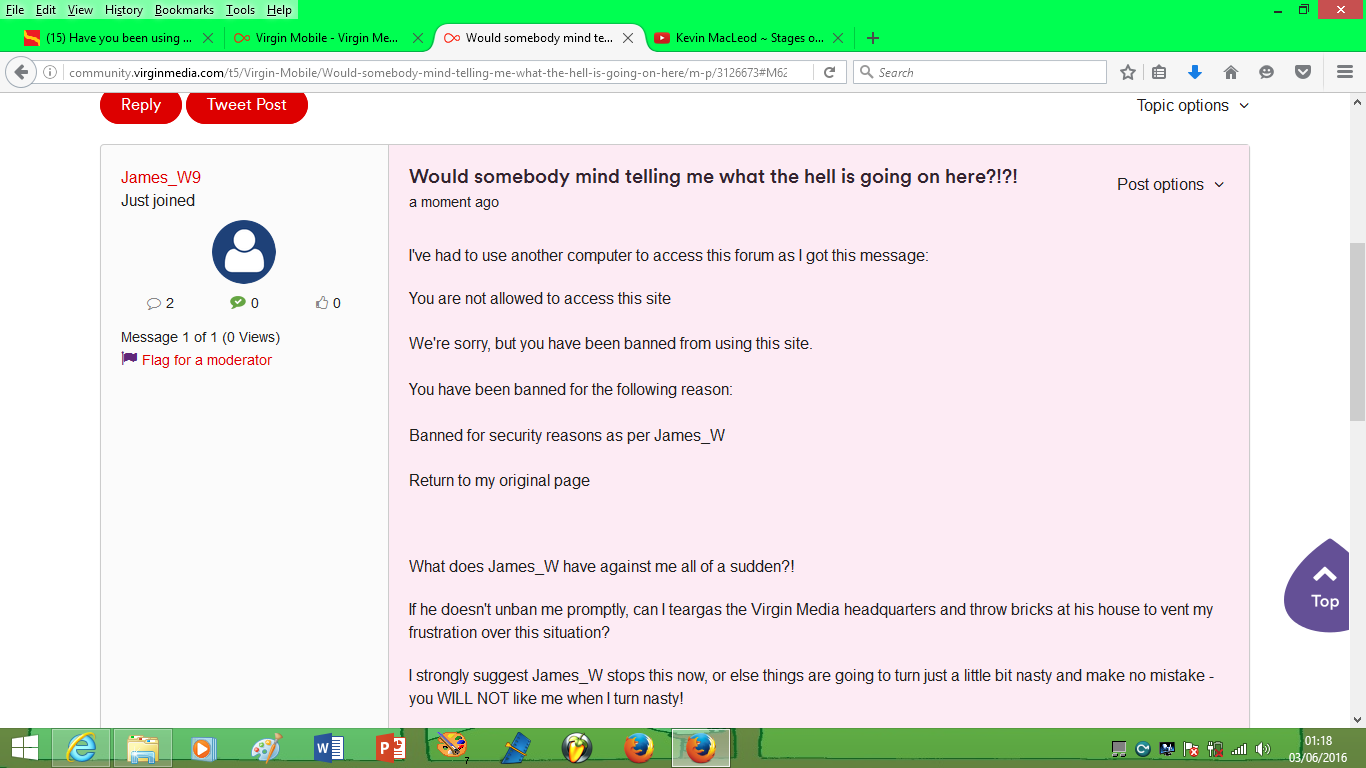Open the Firefox downloads panel
Image resolution: width=1366 pixels, height=768 pixels.
click(x=1194, y=72)
